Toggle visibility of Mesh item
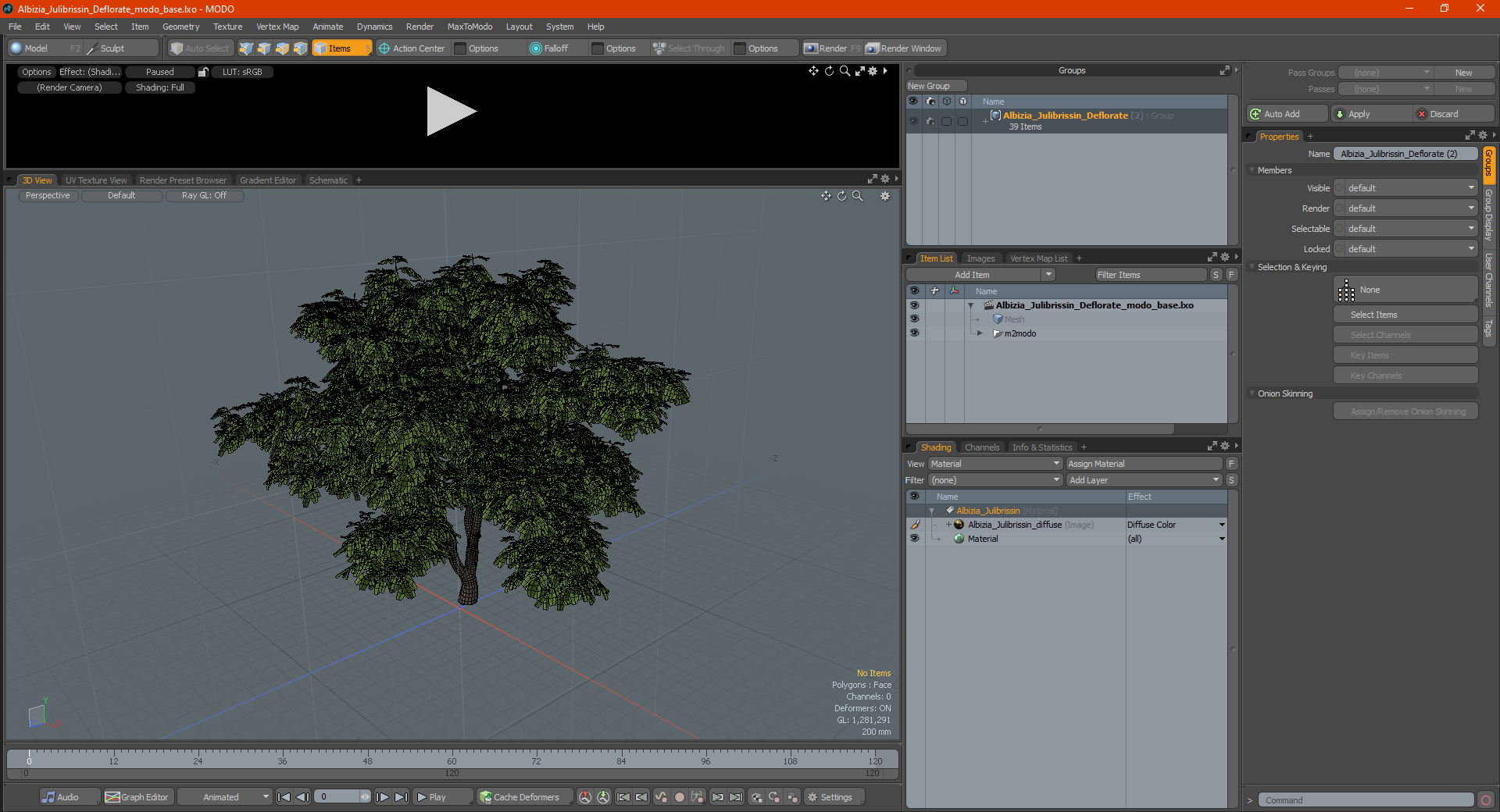Image resolution: width=1500 pixels, height=812 pixels. [914, 319]
